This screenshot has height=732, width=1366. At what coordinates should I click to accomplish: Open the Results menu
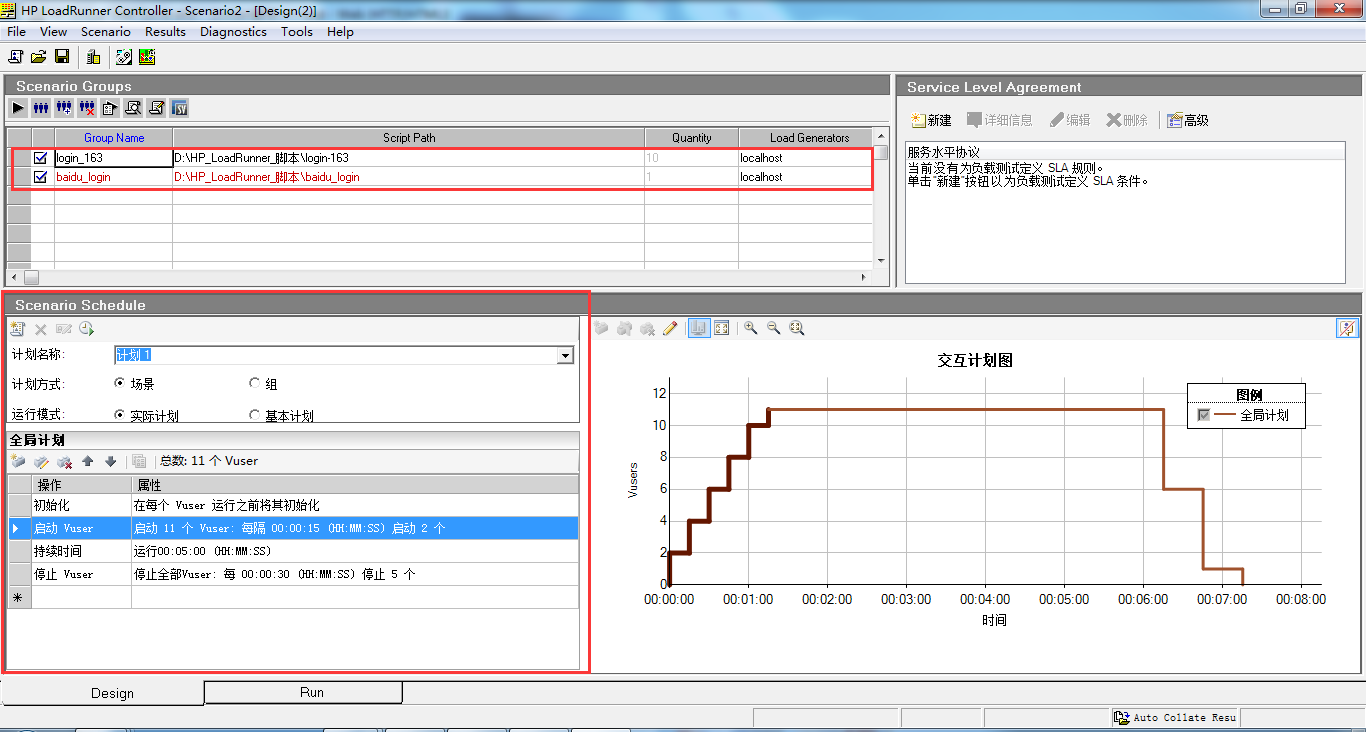[165, 31]
